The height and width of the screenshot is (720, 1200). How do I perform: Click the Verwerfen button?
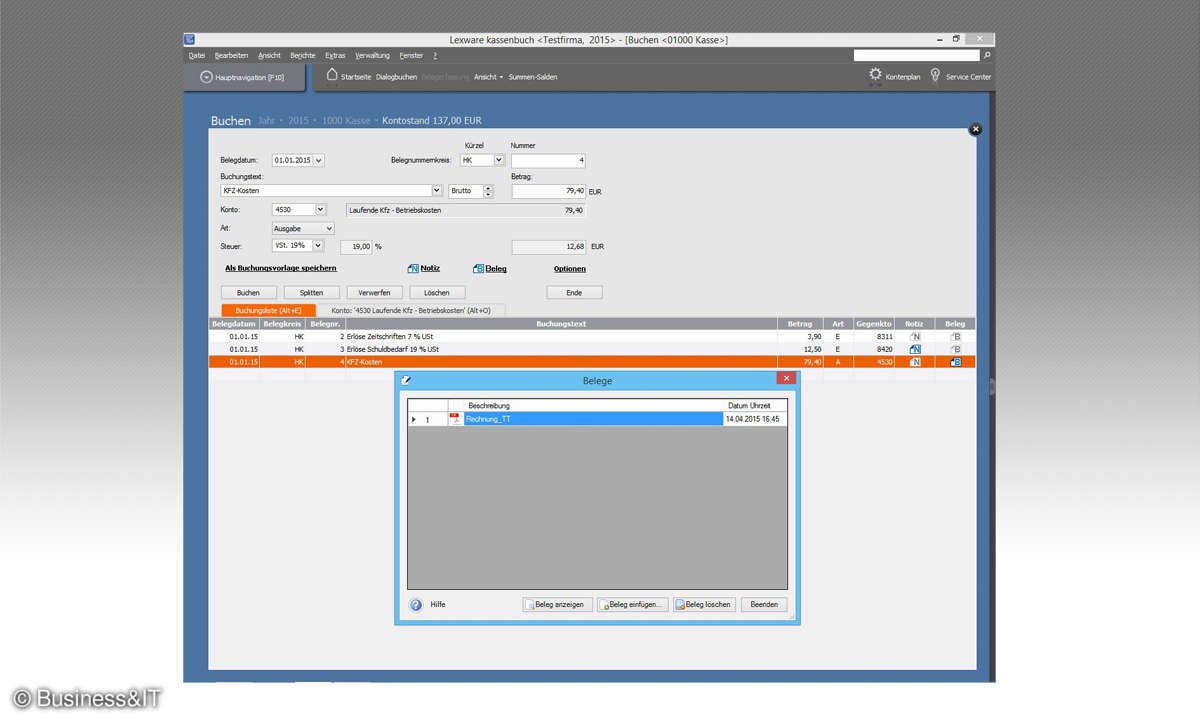point(374,293)
